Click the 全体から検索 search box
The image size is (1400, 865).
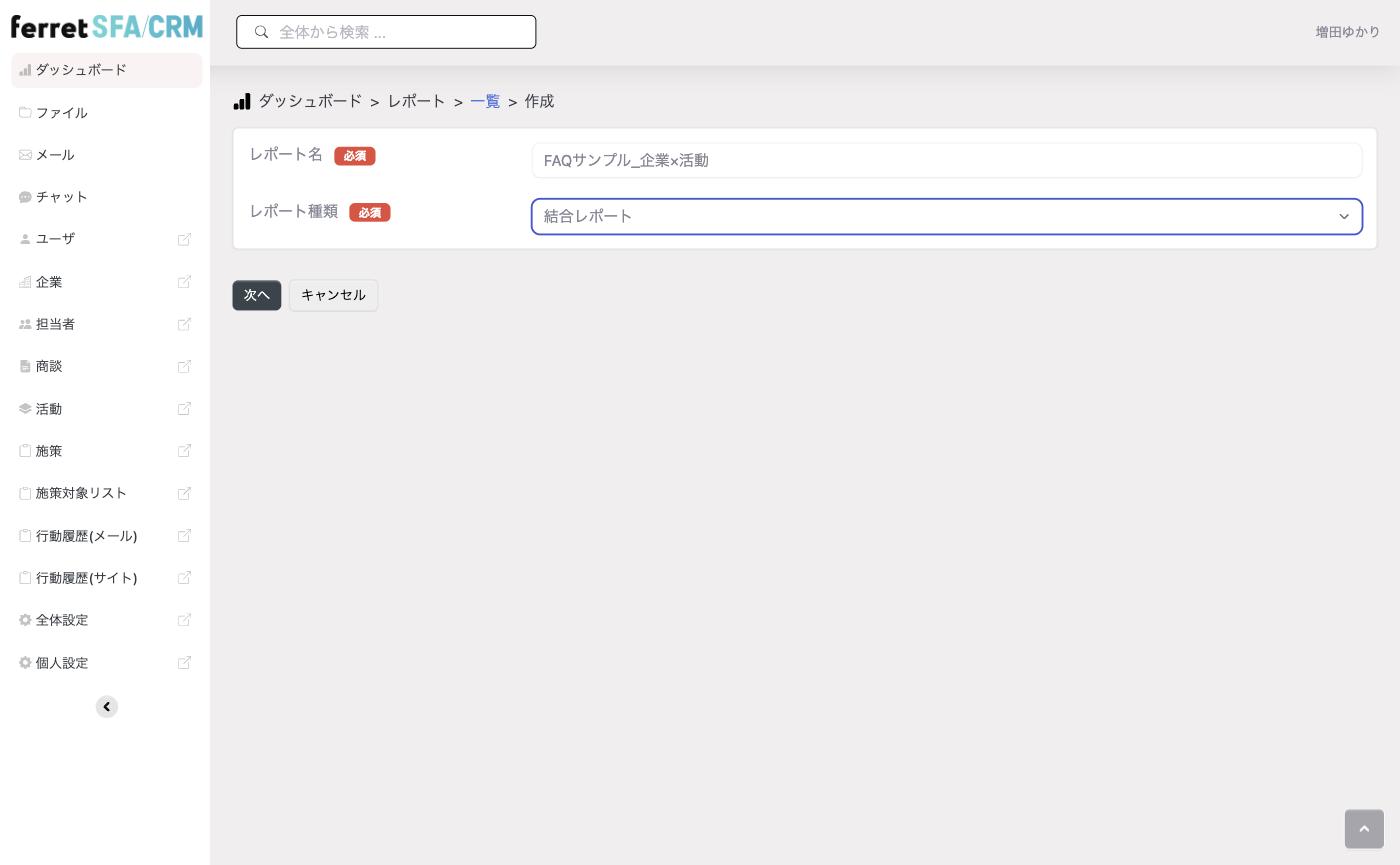(386, 32)
